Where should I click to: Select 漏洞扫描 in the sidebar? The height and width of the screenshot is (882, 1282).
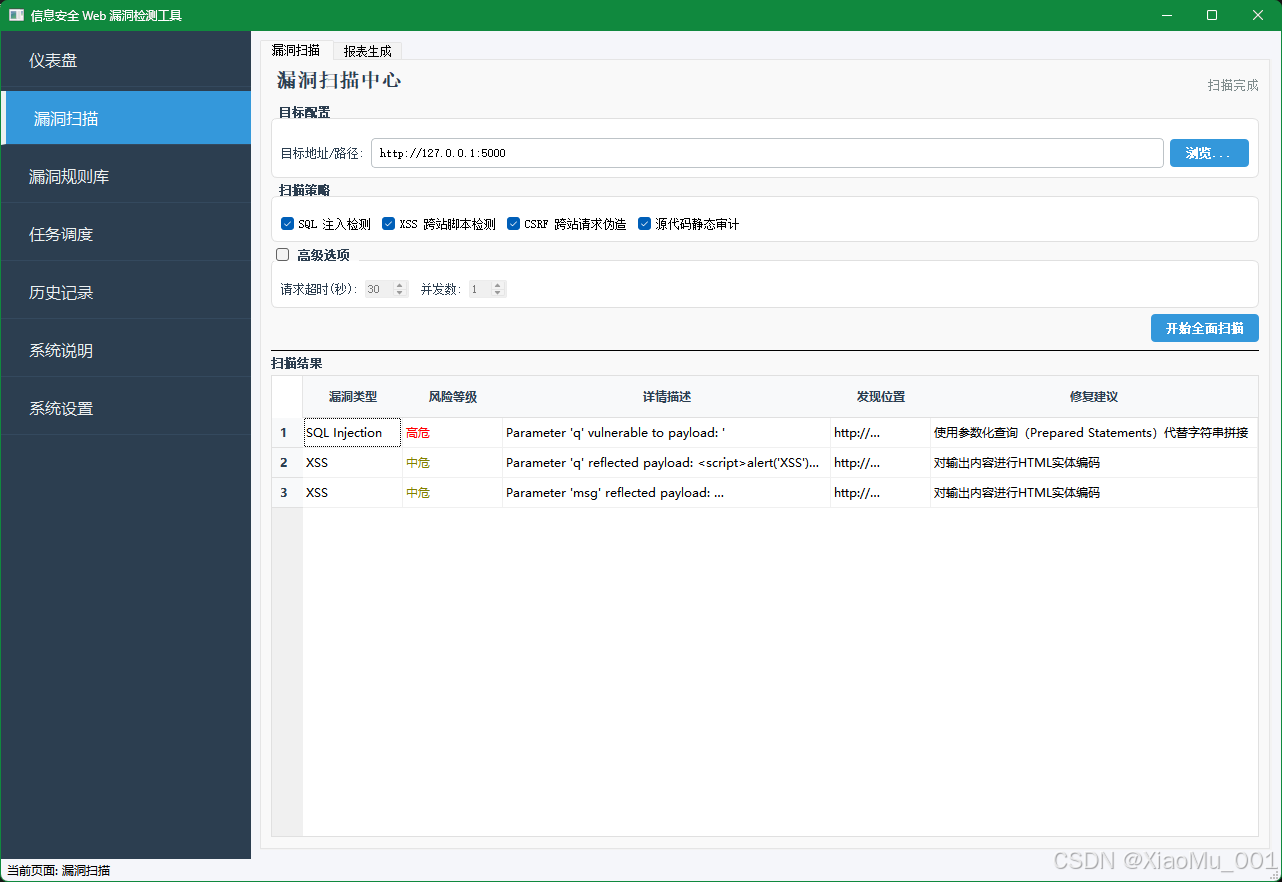[x=126, y=118]
